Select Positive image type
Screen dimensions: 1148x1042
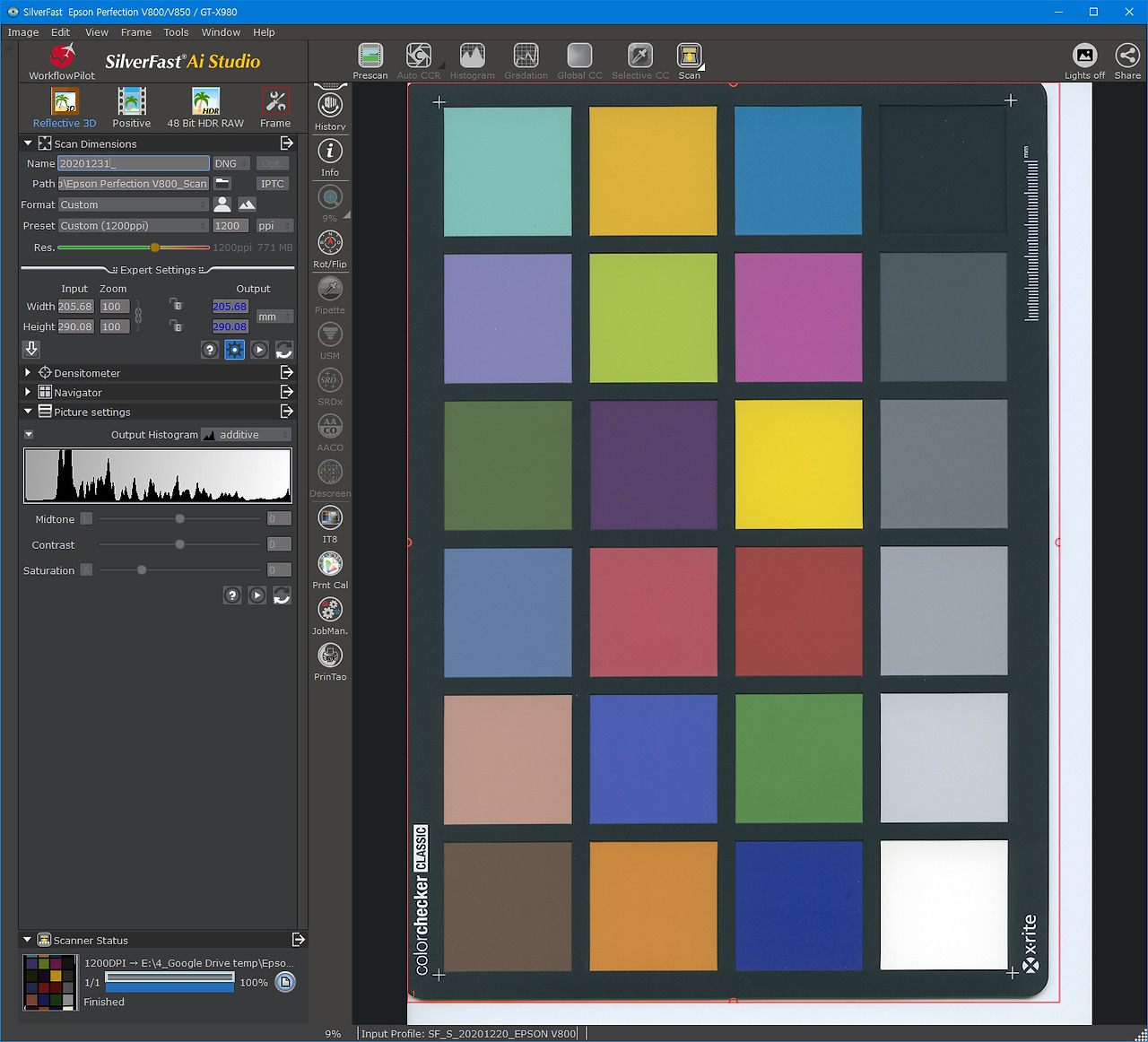coord(132,101)
